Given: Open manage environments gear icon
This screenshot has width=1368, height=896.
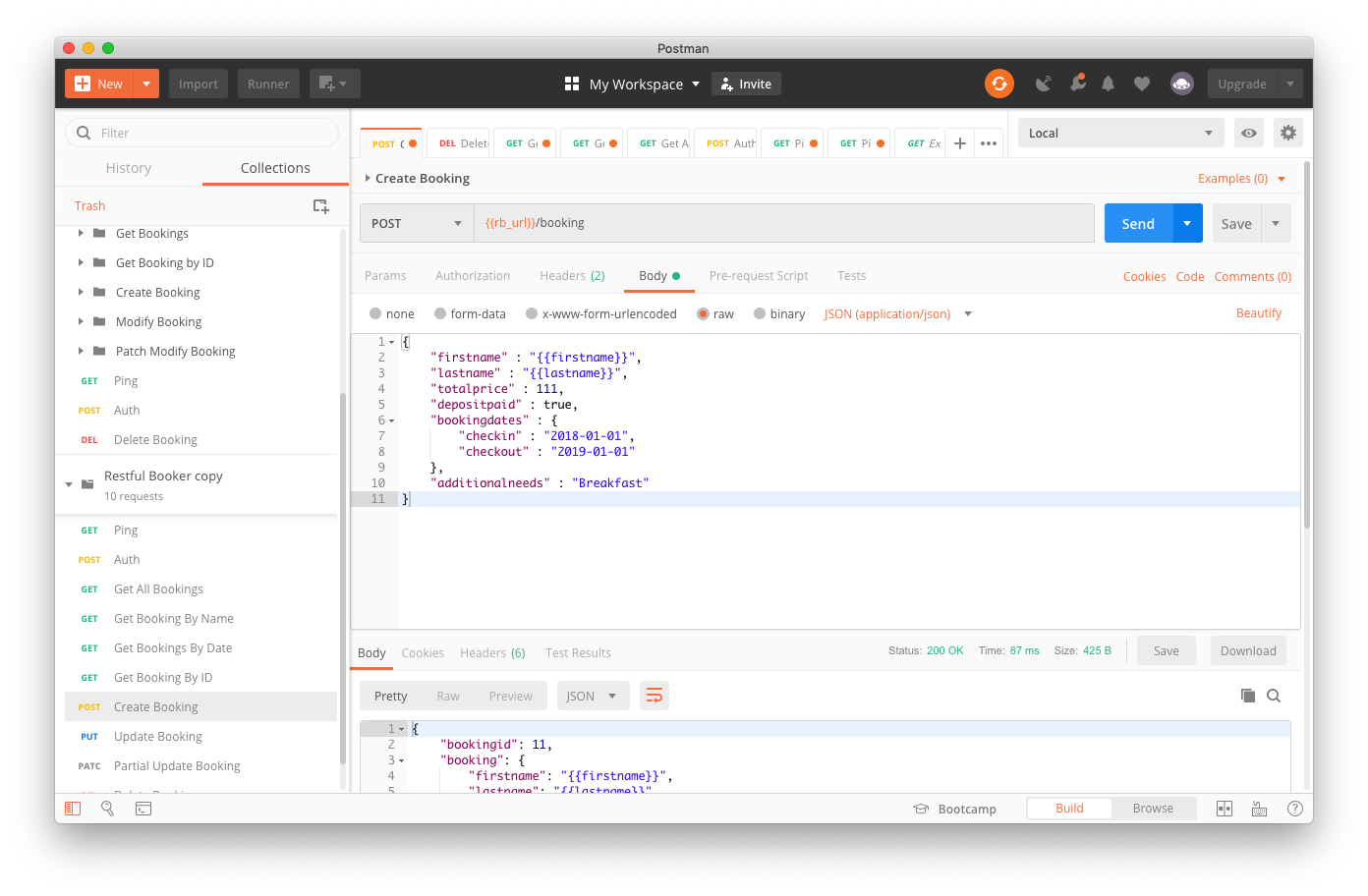Looking at the screenshot, I should point(1287,133).
